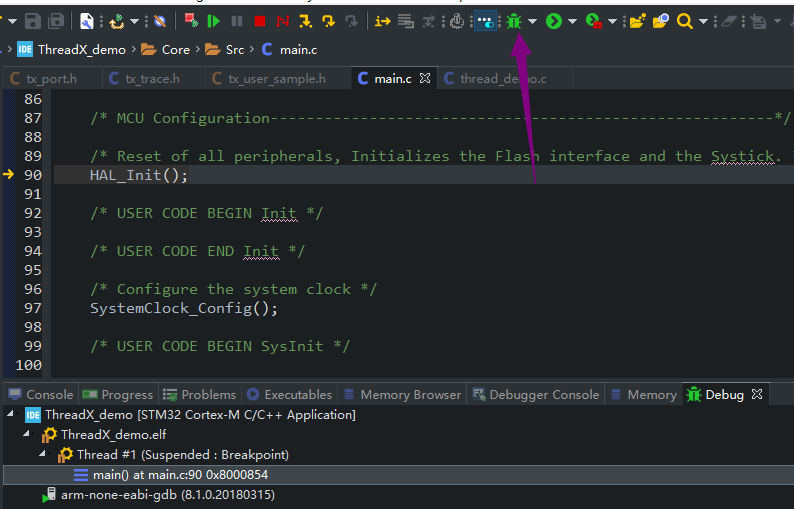The width and height of the screenshot is (794, 509).
Task: Collapse the Thread #1 tree node
Action: tap(43, 453)
